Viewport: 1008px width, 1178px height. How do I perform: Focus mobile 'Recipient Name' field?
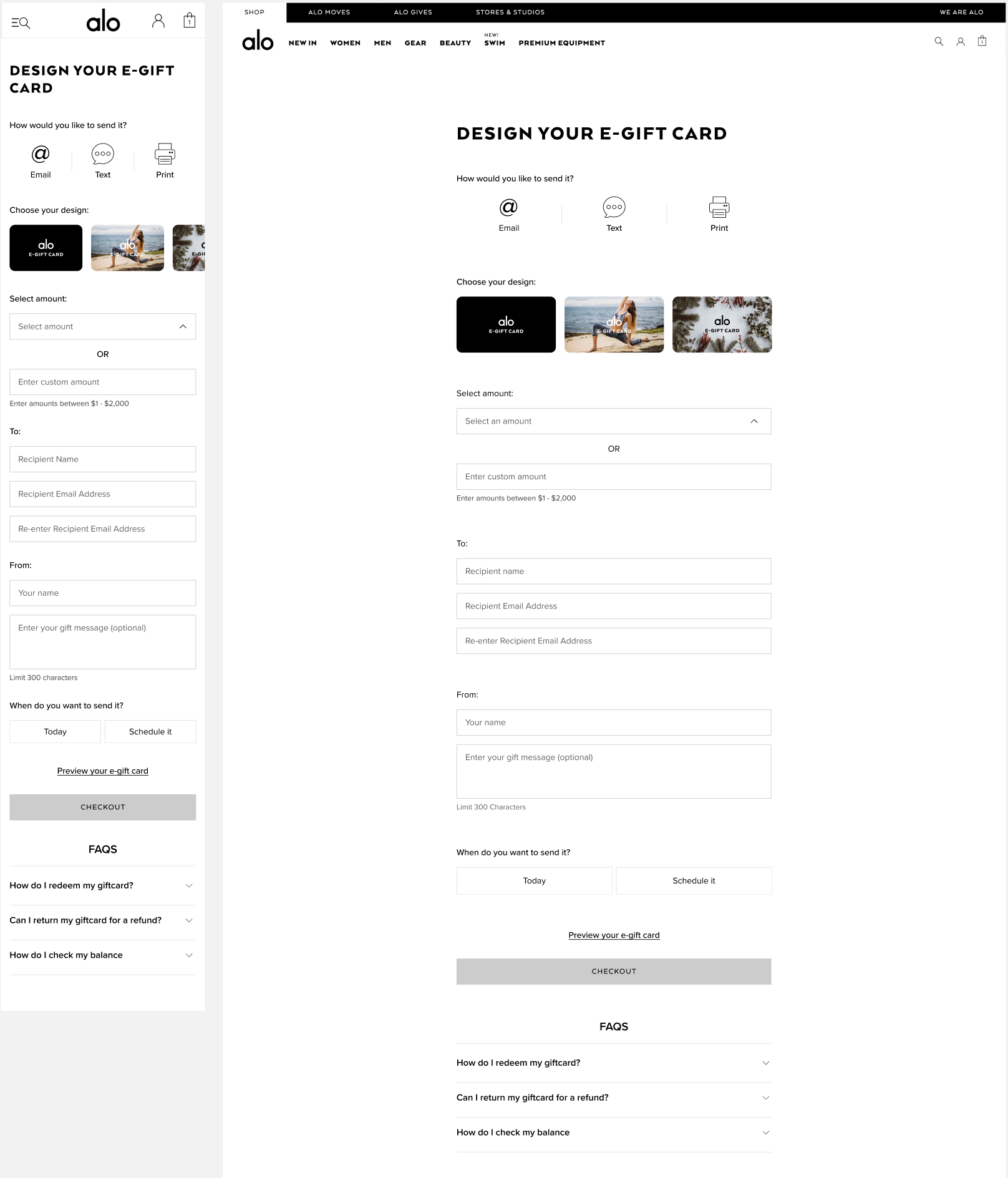tap(103, 459)
